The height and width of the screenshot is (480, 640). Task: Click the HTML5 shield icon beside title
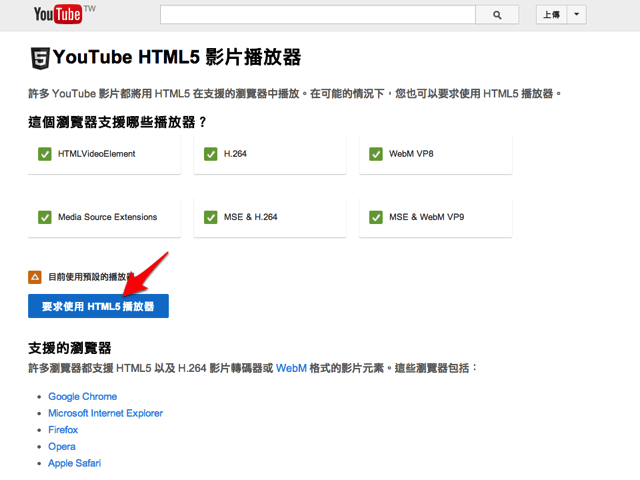pyautogui.click(x=40, y=58)
